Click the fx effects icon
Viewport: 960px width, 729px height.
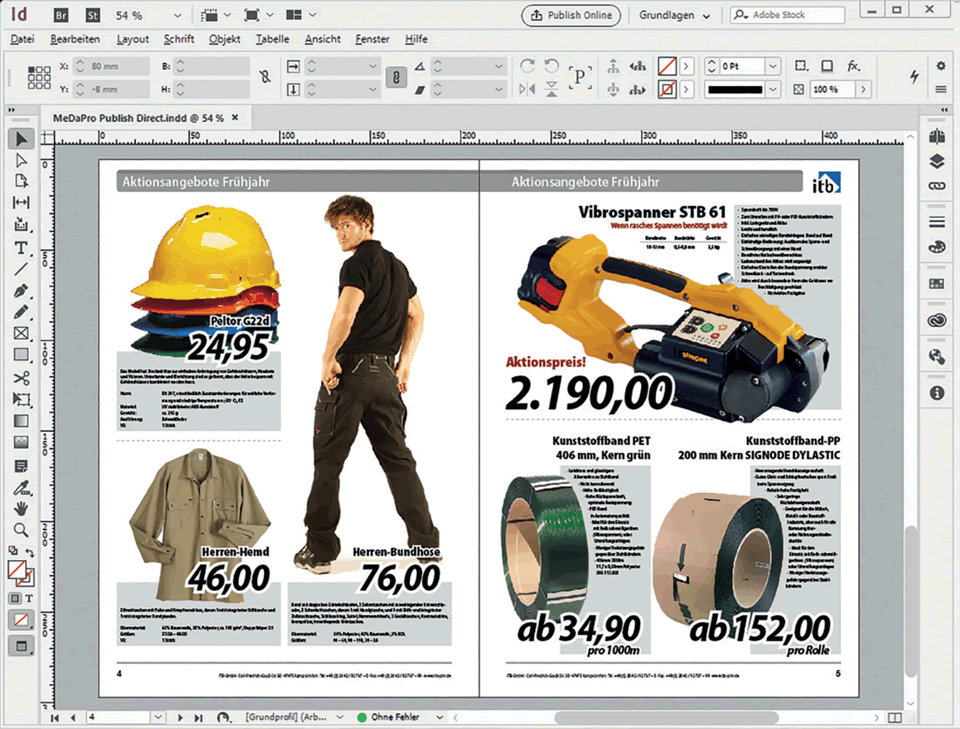pos(853,65)
